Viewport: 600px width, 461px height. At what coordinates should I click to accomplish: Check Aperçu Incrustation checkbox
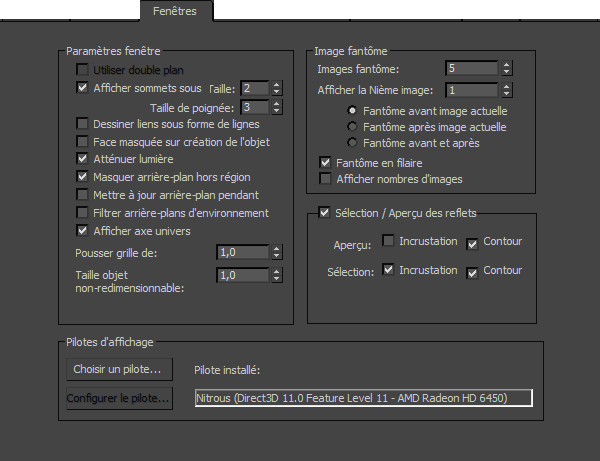[388, 241]
